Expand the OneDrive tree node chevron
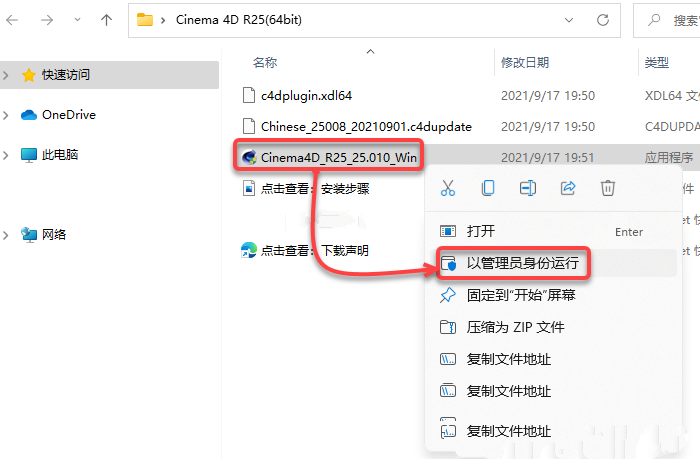This screenshot has height=459, width=700. (x=6, y=115)
